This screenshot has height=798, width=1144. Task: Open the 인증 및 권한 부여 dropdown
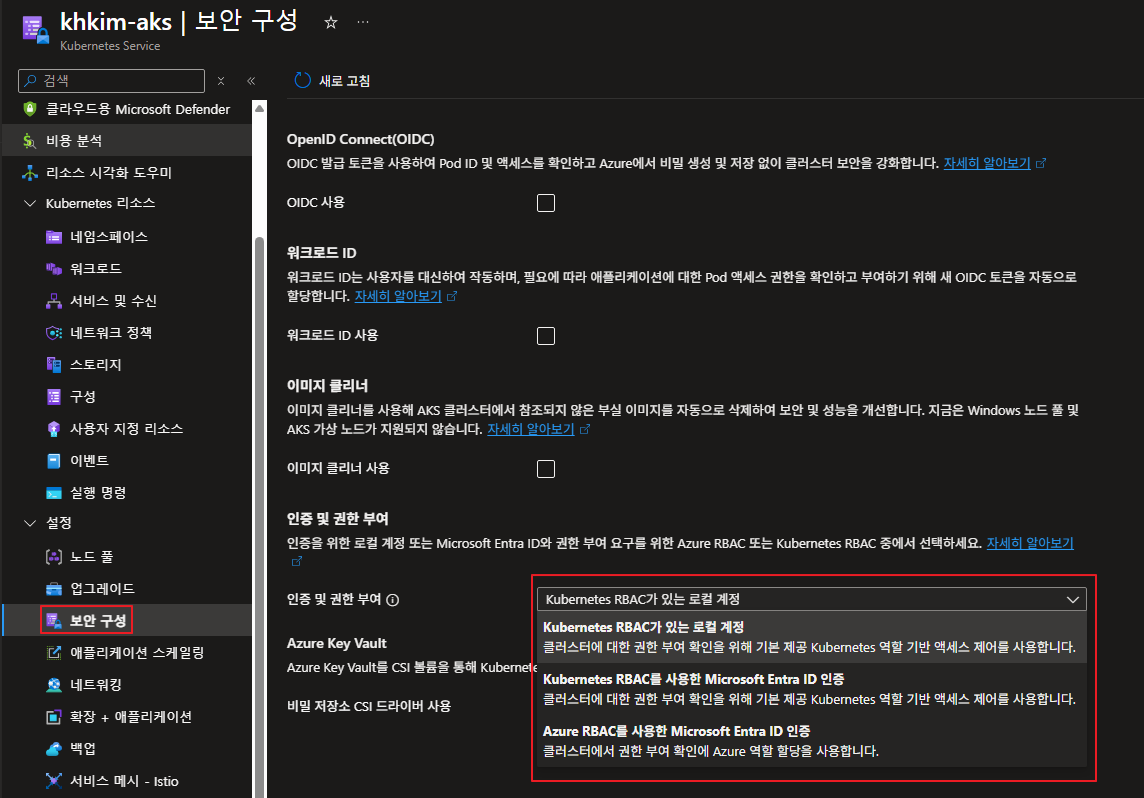pos(811,600)
